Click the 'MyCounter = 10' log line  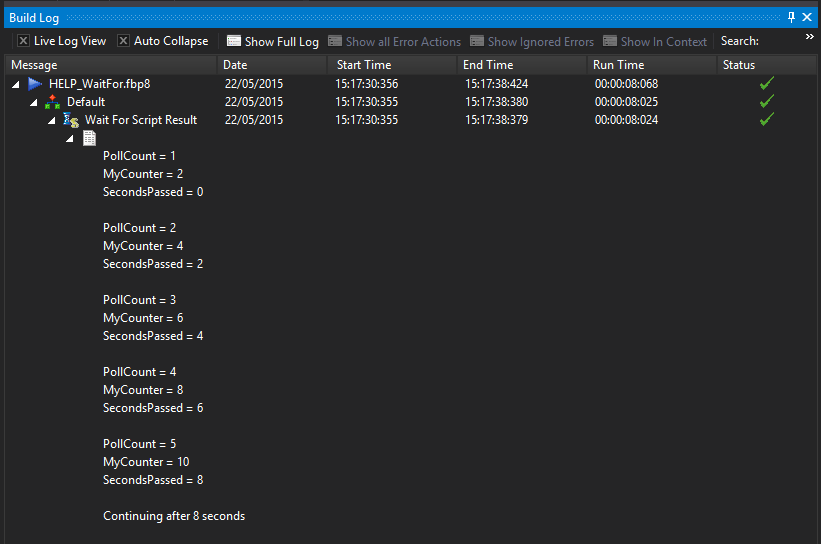[146, 462]
